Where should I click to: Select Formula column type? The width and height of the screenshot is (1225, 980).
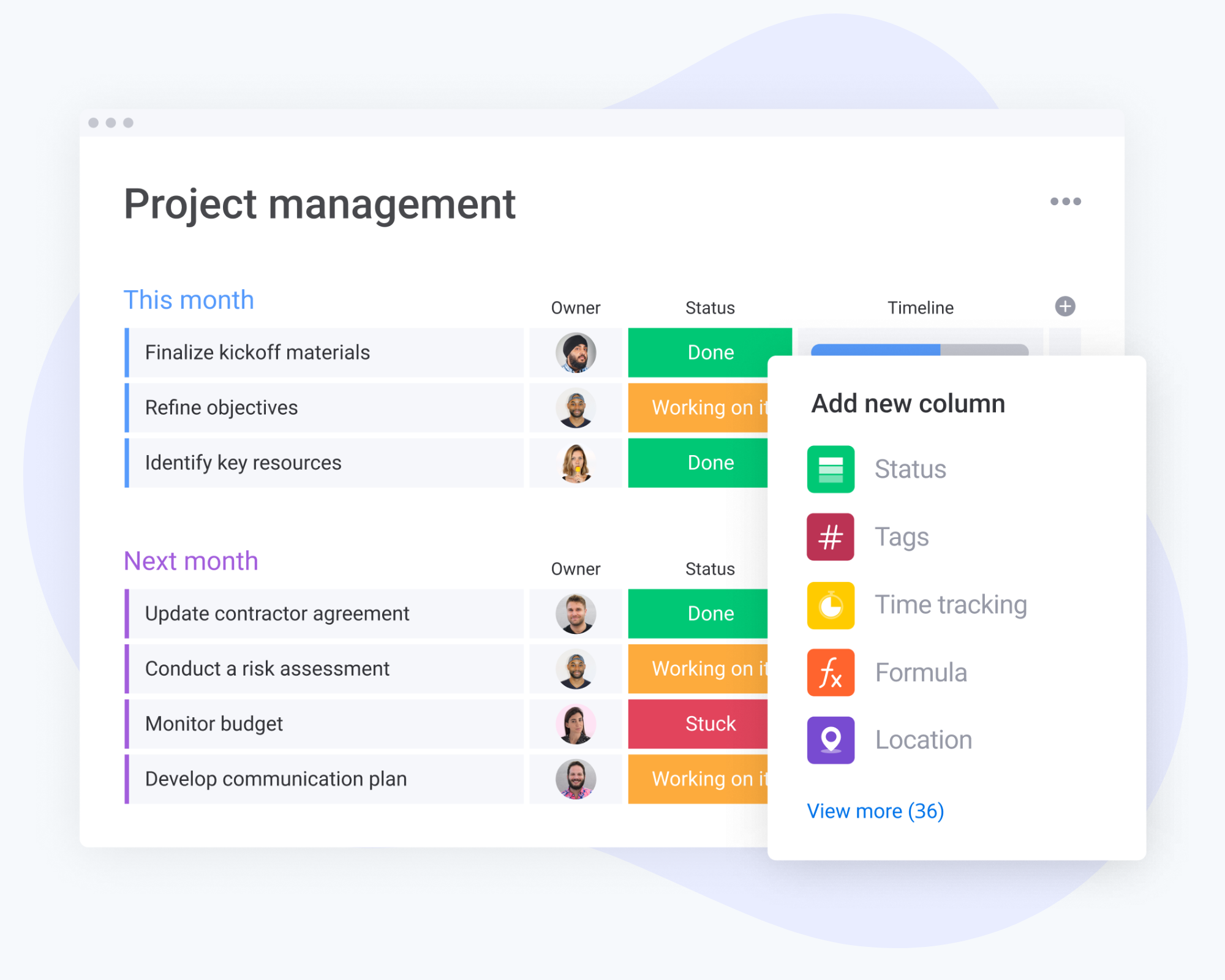(921, 673)
